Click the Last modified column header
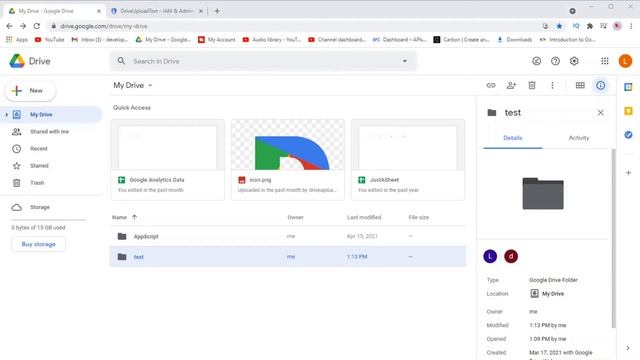640x360 pixels. pyautogui.click(x=364, y=218)
